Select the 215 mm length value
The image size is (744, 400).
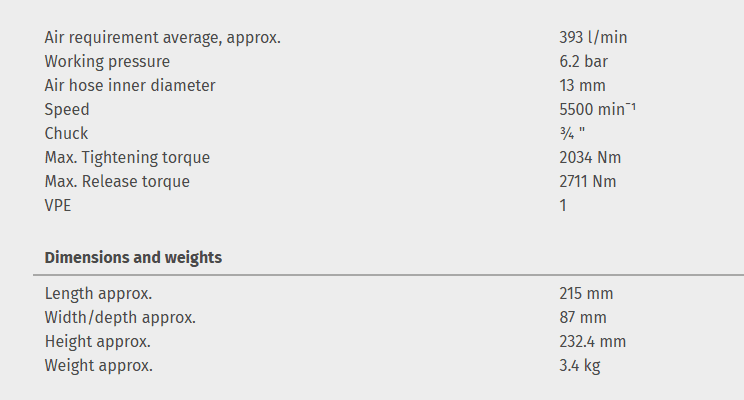(x=586, y=294)
